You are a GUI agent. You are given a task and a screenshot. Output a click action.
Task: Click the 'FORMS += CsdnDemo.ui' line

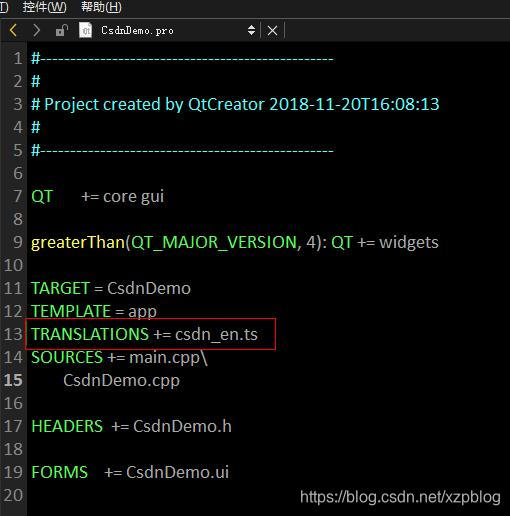[x=130, y=472]
